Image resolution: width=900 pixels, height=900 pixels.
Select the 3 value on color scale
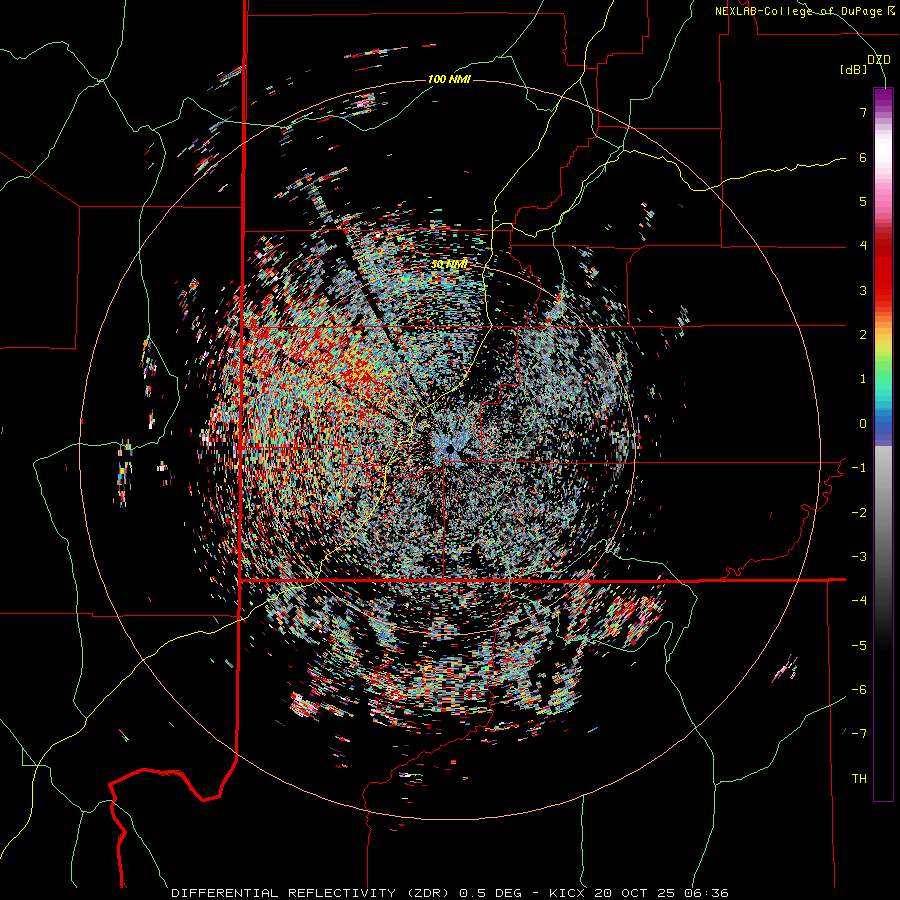coord(863,290)
